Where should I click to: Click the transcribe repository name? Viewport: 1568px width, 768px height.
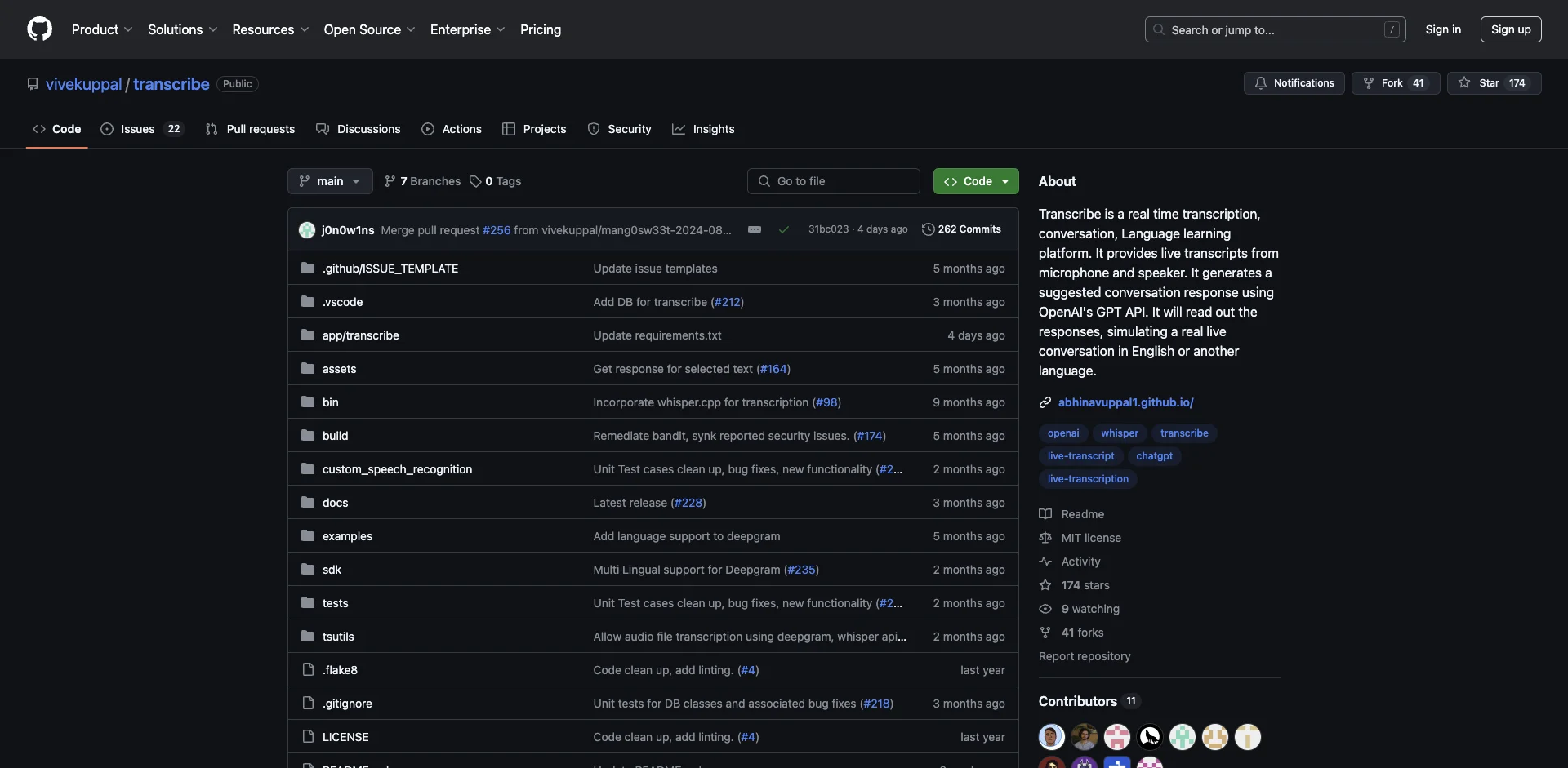click(x=171, y=84)
